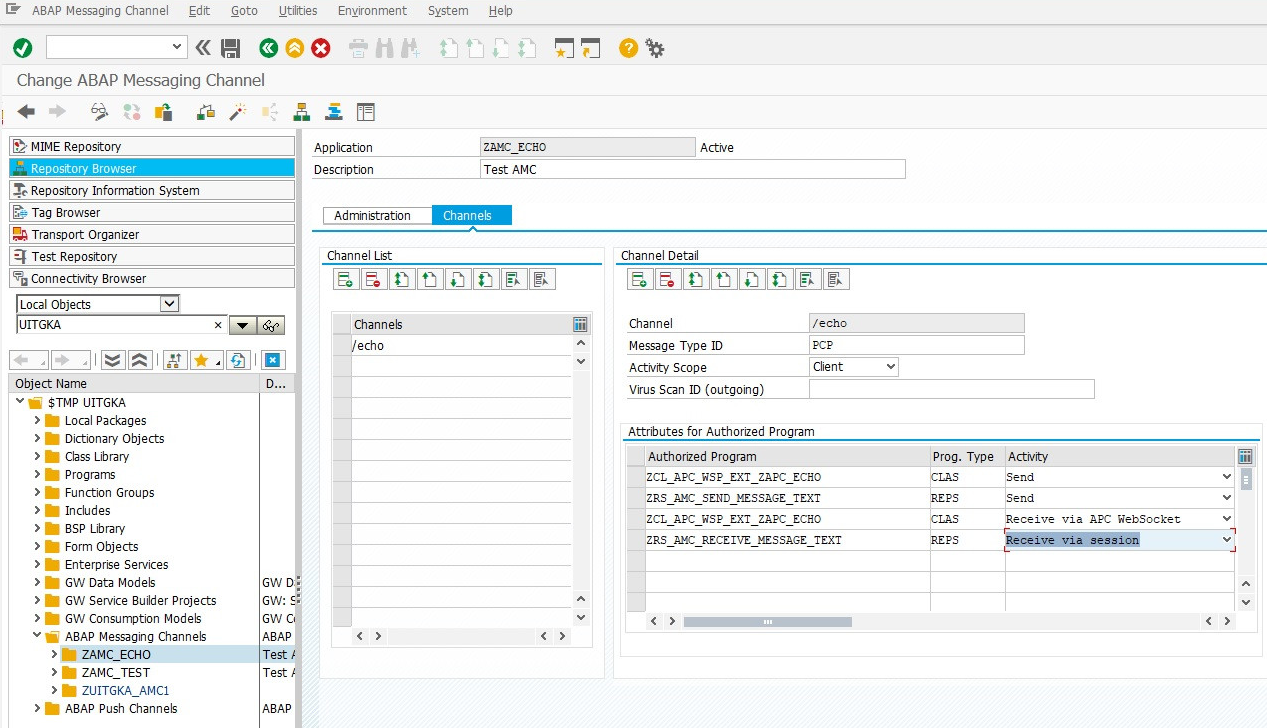This screenshot has width=1267, height=728.
Task: Open the history dropdown arrow beside UITGKA
Action: (x=242, y=325)
